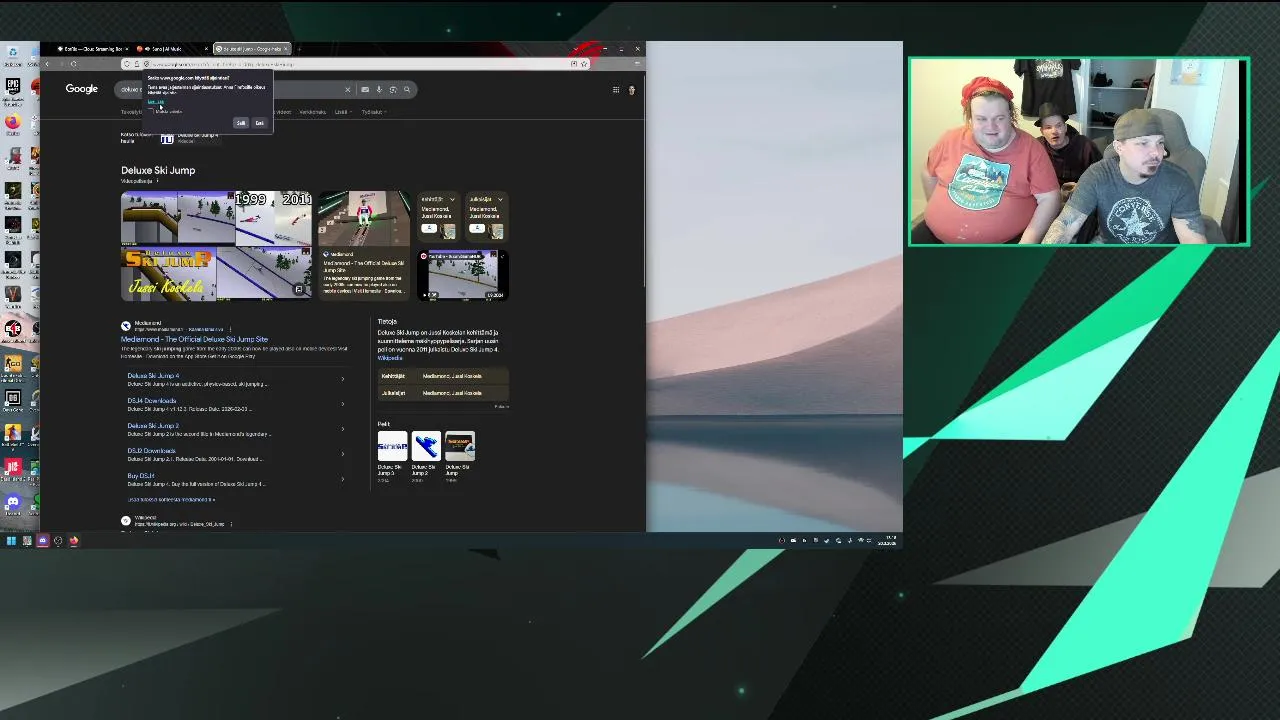
Task: Expand the Työkalut dropdown
Action: 374,112
